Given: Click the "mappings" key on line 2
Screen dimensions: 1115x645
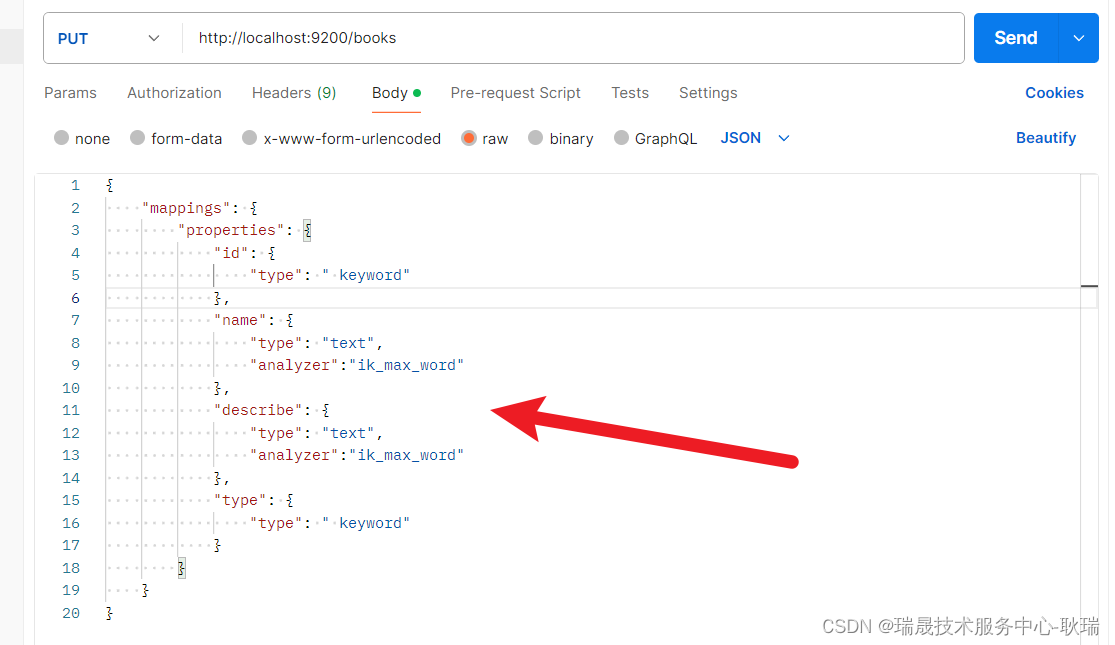Looking at the screenshot, I should (x=186, y=208).
